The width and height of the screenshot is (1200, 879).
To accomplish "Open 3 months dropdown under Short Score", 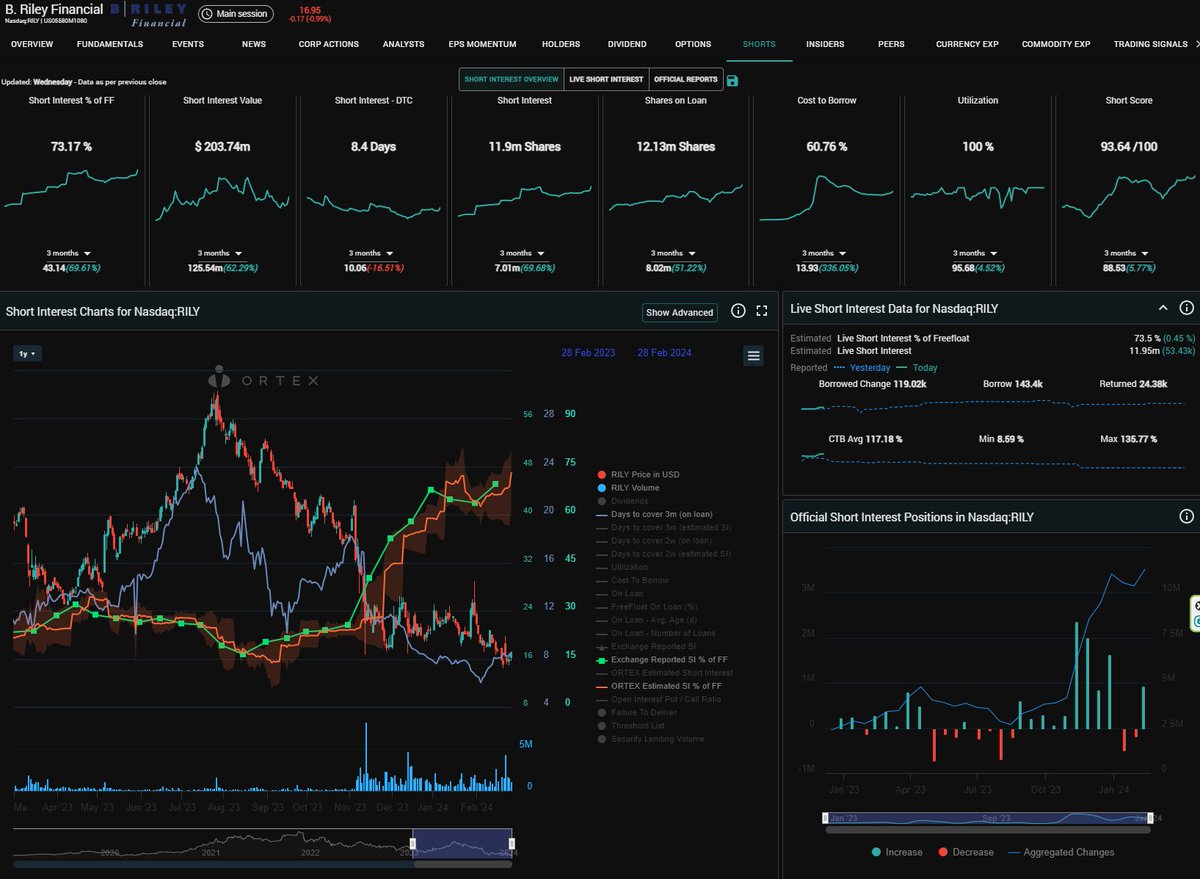I will (x=1128, y=254).
